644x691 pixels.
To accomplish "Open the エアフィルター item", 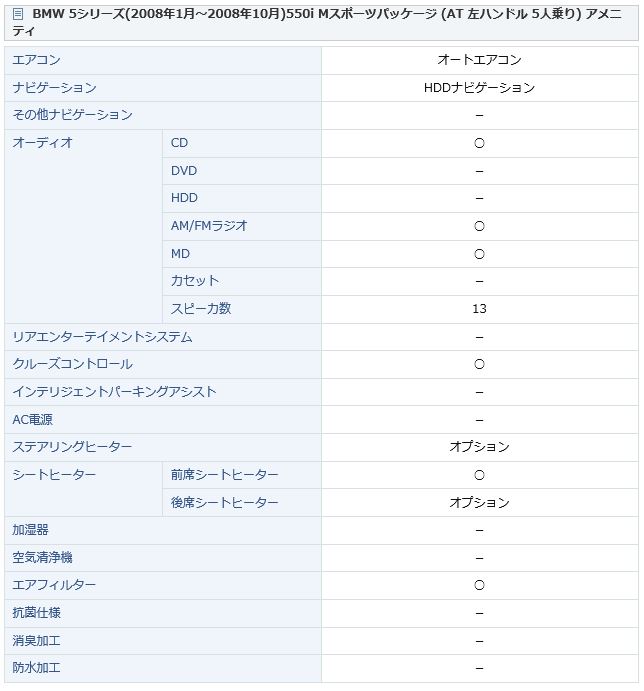I will point(54,585).
